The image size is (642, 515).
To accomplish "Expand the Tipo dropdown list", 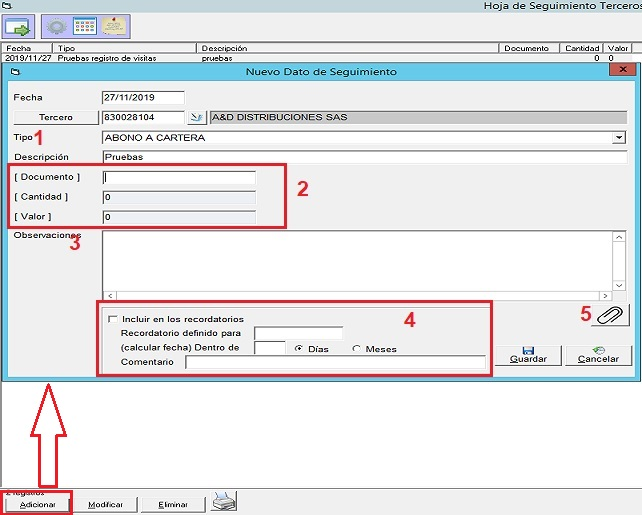I will [619, 138].
